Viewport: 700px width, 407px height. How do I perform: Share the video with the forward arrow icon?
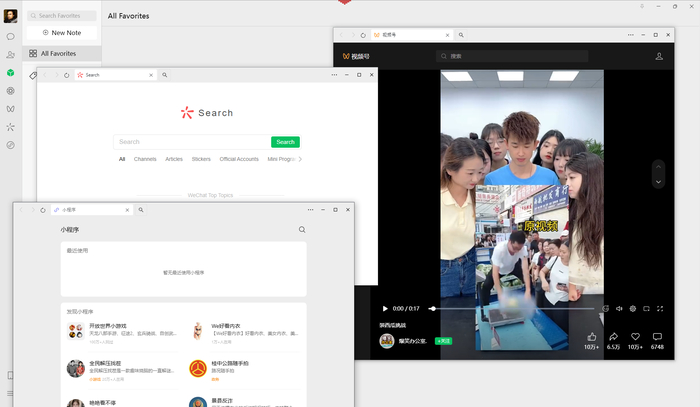[613, 337]
